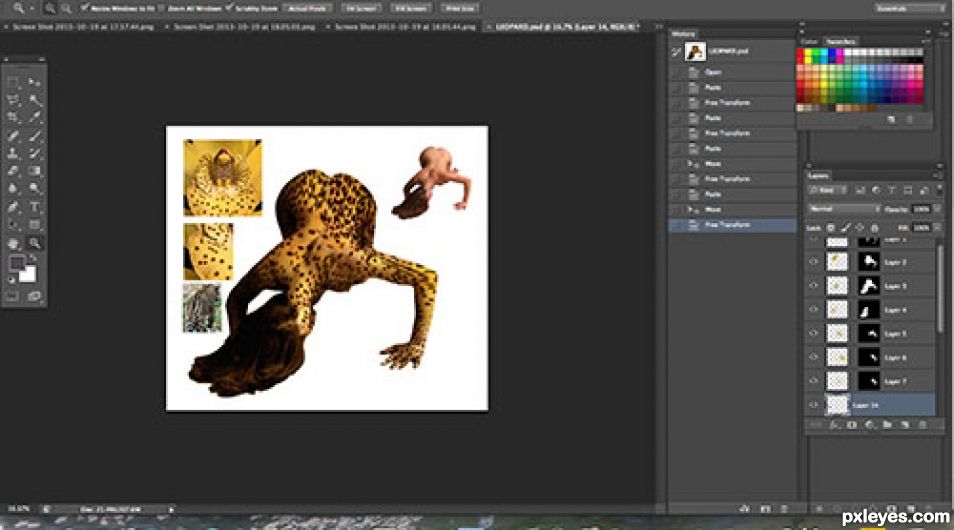Screen dimensions: 954x530
Task: Pick the red swatch in Swatches panel
Action: coord(801,54)
